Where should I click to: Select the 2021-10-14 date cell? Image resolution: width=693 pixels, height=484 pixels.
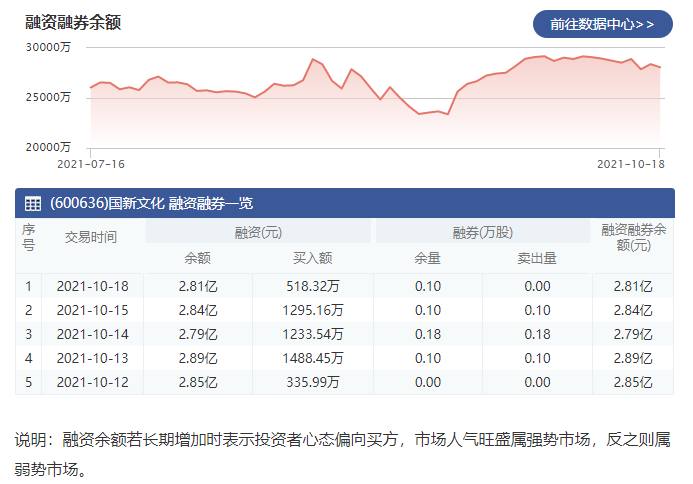[92, 334]
